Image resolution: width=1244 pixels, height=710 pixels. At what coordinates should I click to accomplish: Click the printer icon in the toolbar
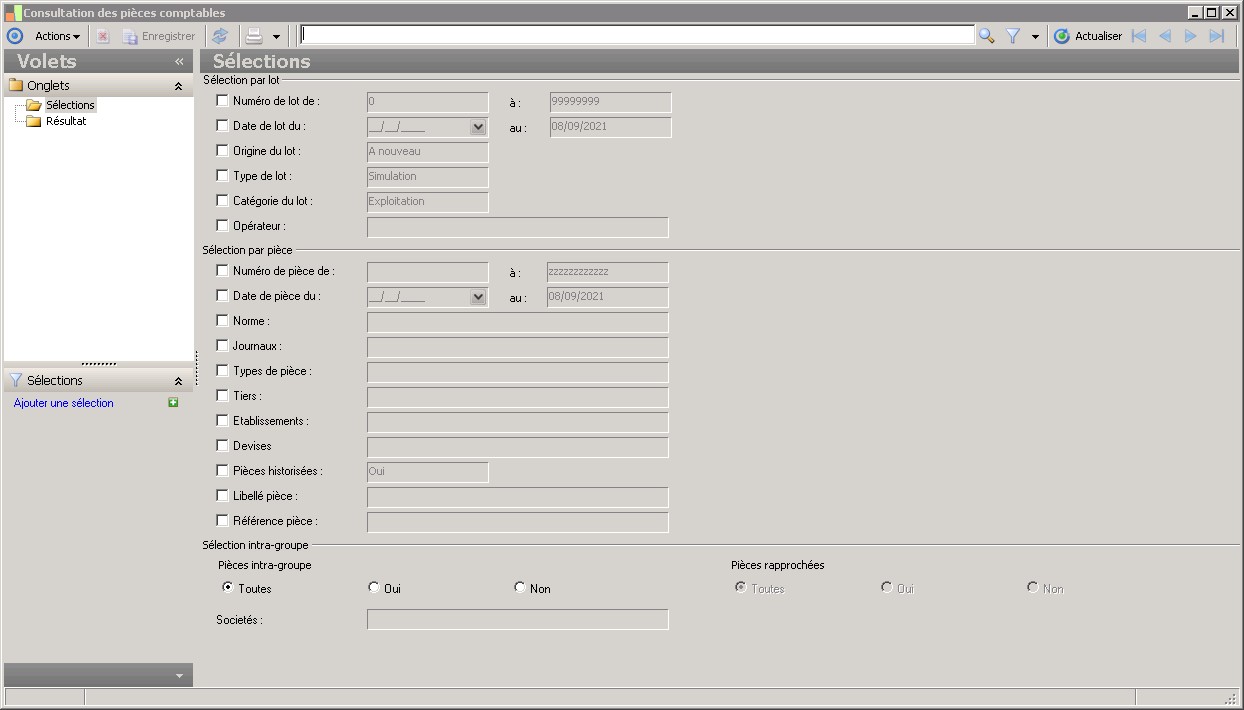tap(254, 36)
